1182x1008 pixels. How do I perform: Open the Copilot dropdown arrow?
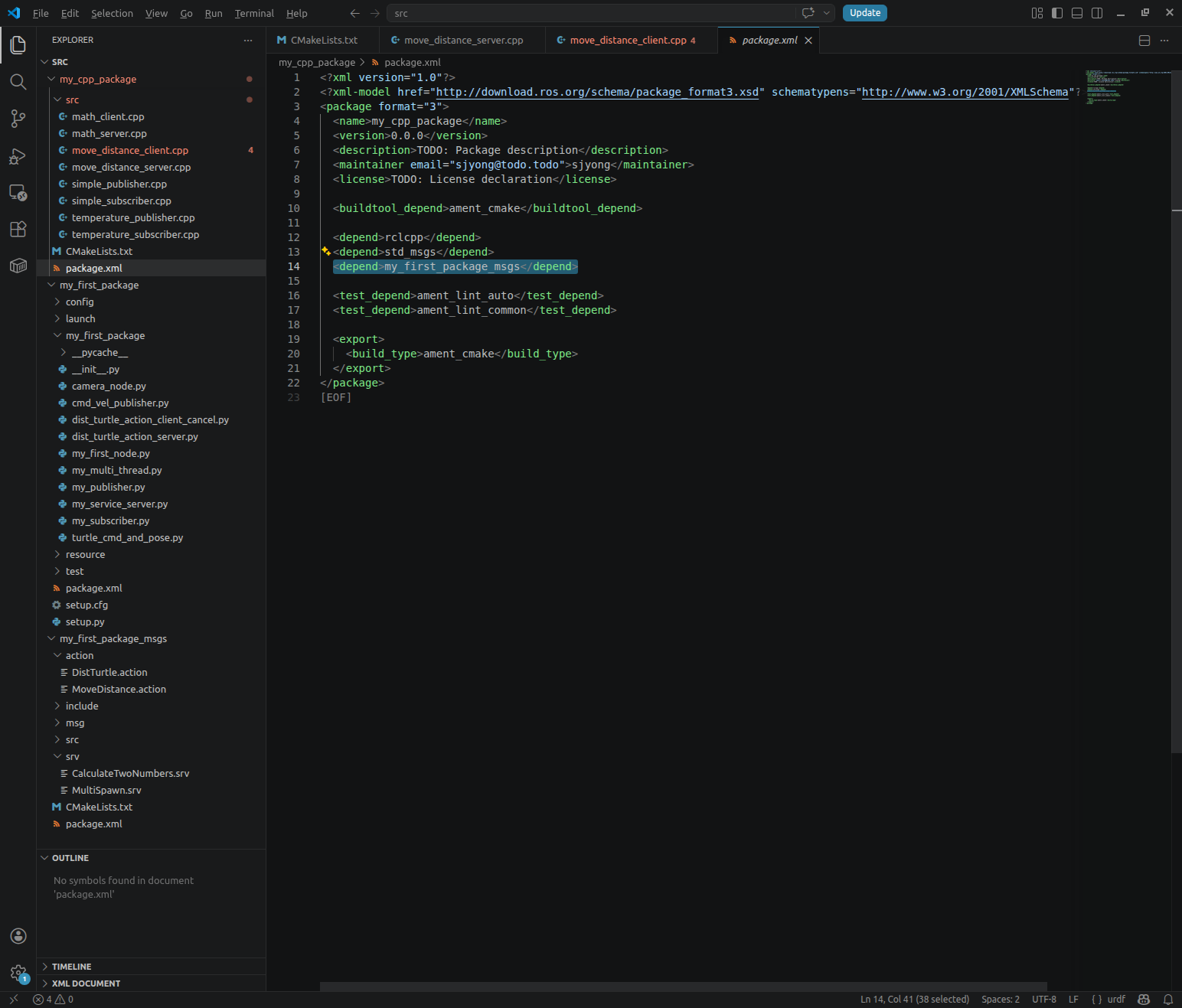(827, 13)
